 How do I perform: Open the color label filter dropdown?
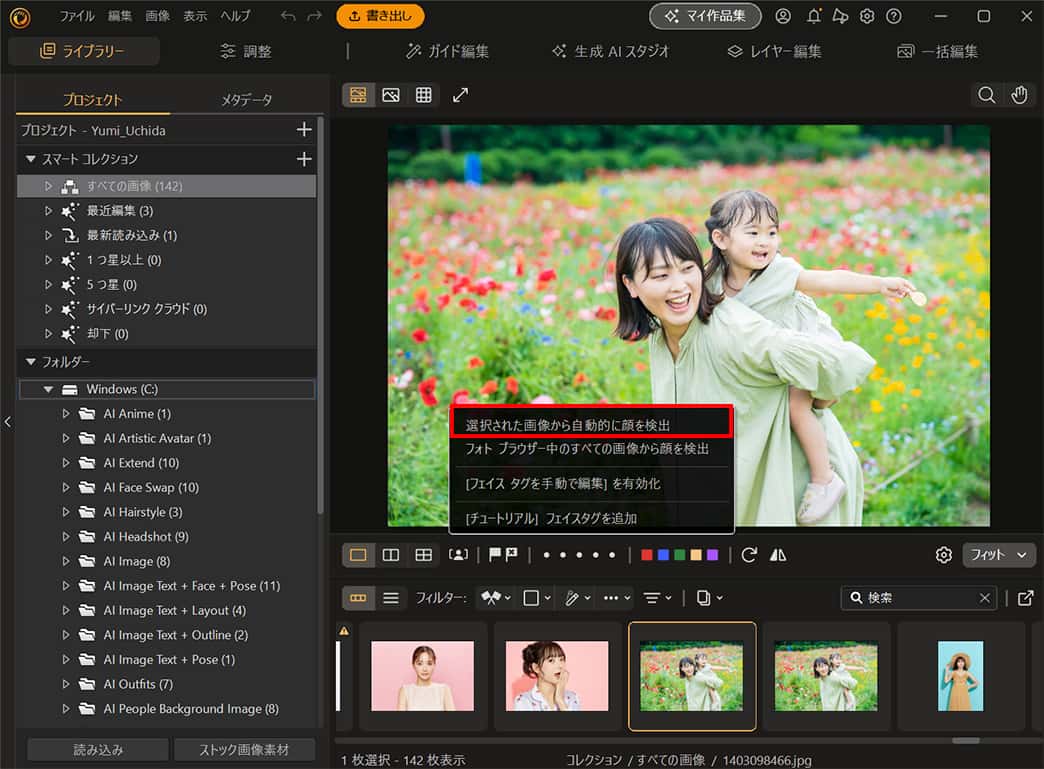[x=537, y=598]
